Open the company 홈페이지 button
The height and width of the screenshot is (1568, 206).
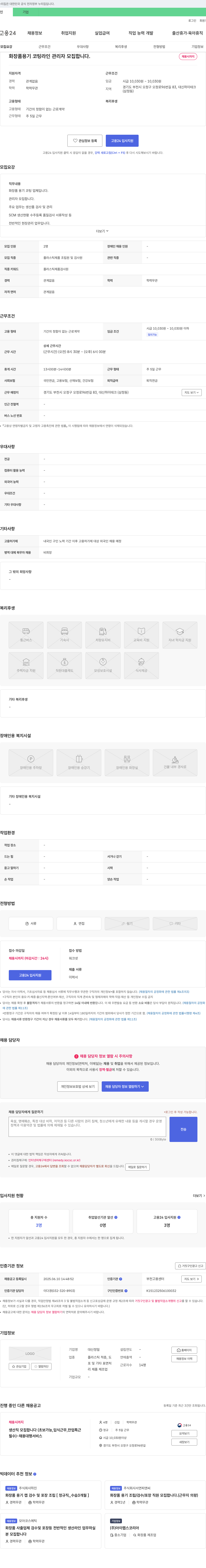tap(184, 1350)
